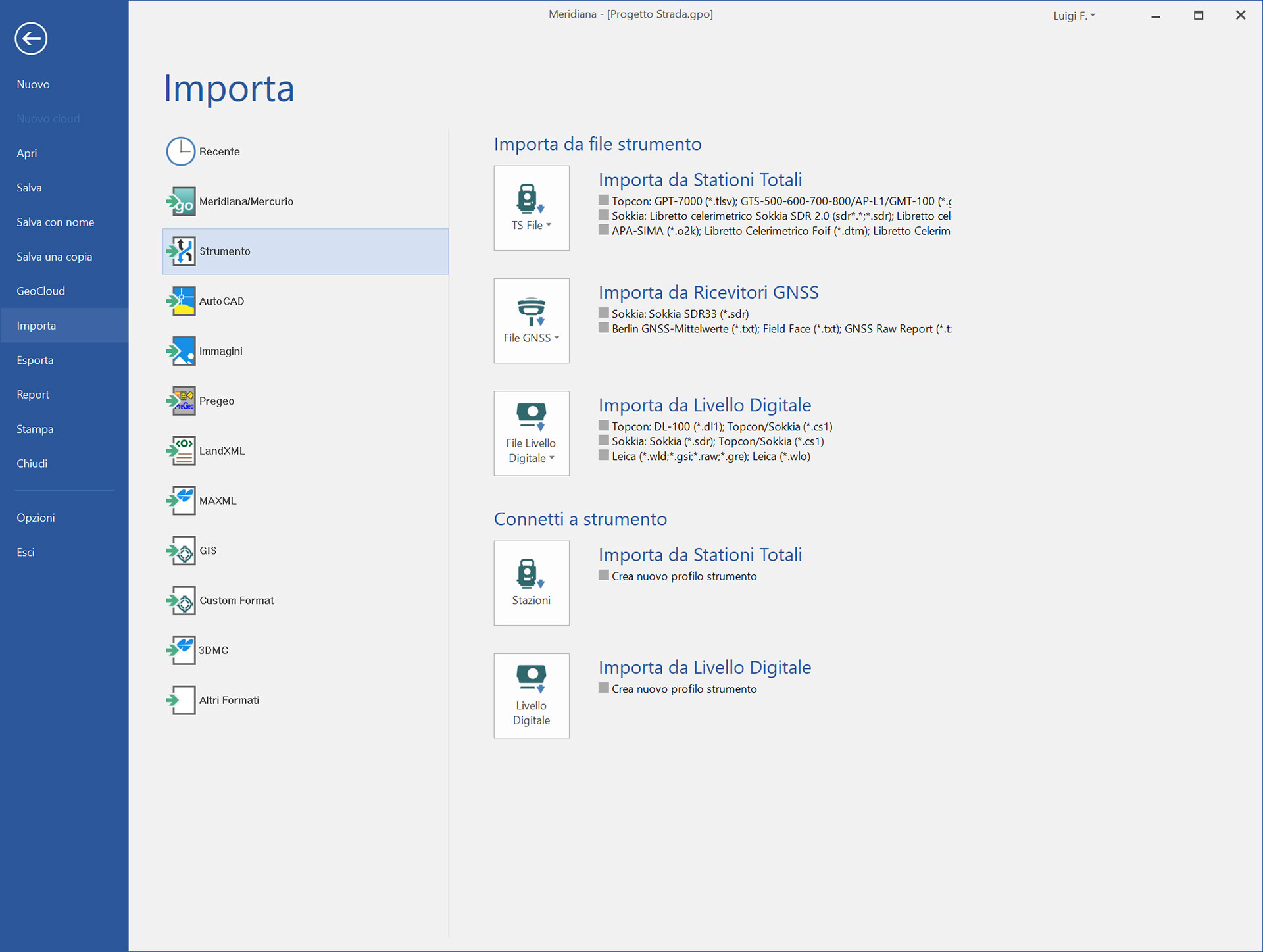1263x952 pixels.
Task: Open the GIS import icon
Action: click(x=181, y=551)
